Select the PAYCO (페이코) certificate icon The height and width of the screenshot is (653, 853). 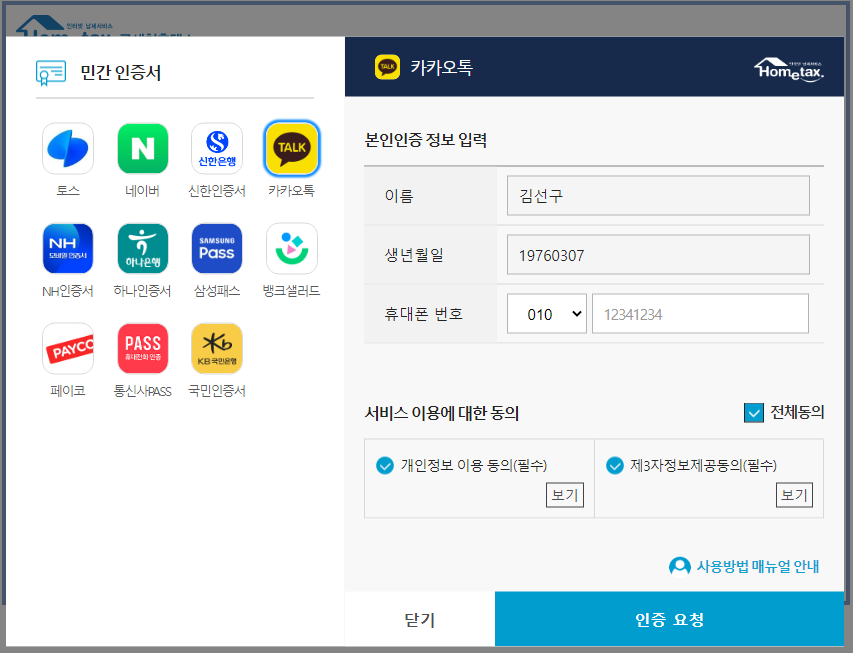(x=68, y=349)
